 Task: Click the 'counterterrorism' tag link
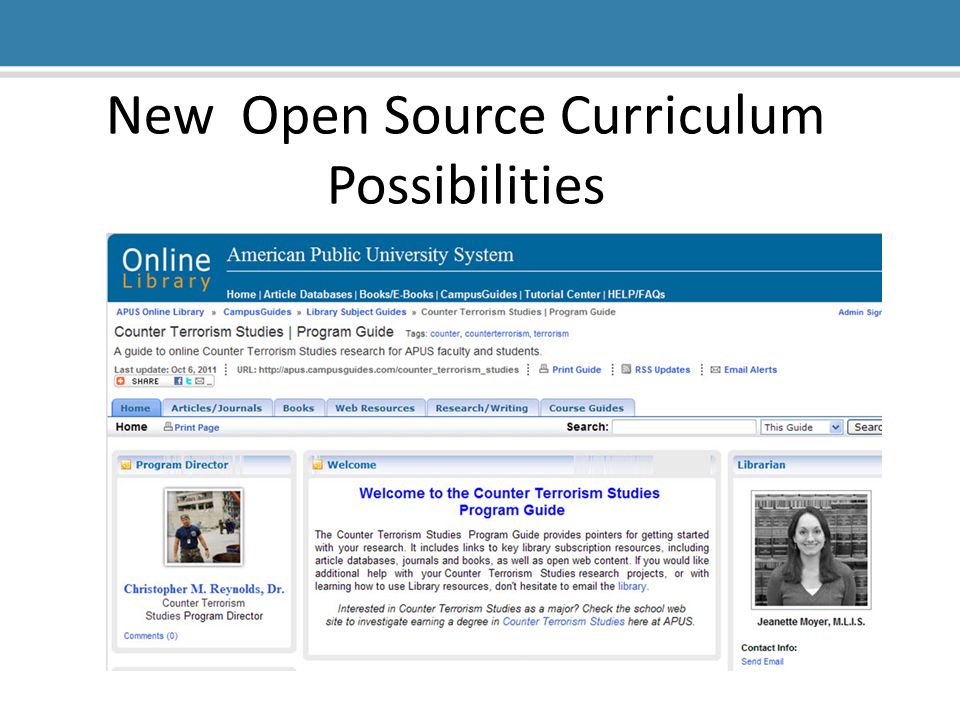(497, 334)
